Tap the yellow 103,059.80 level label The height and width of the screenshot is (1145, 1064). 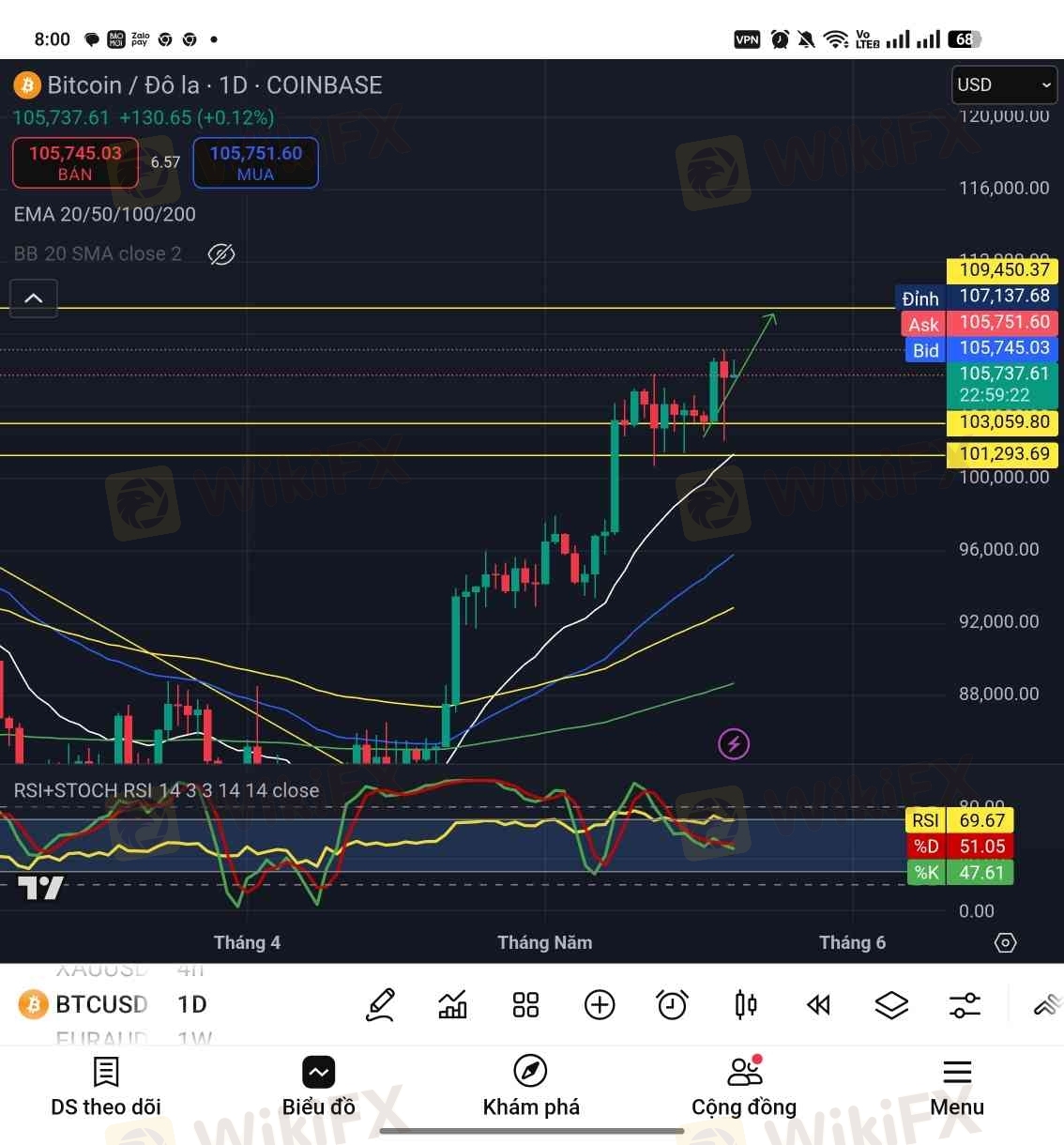coord(1003,422)
